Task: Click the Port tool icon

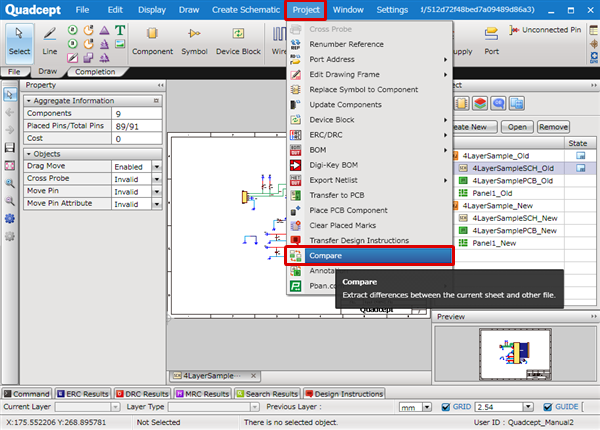Action: coord(491,34)
